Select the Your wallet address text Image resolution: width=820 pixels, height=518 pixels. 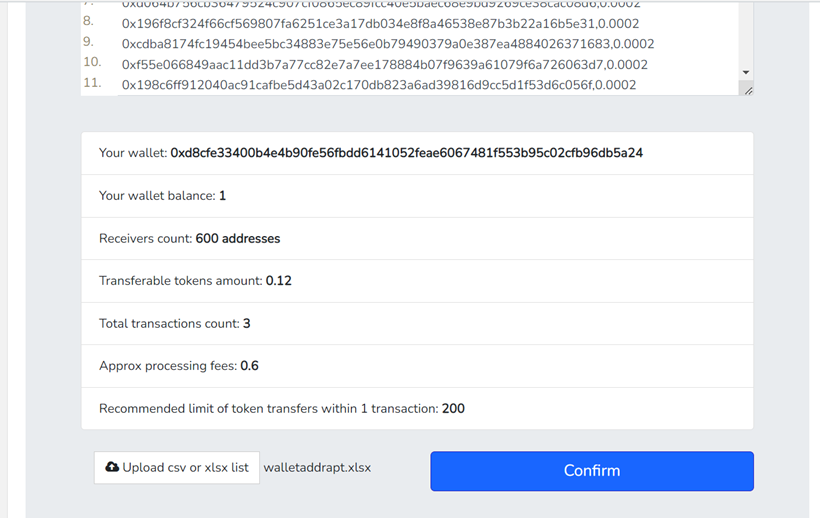pos(406,153)
